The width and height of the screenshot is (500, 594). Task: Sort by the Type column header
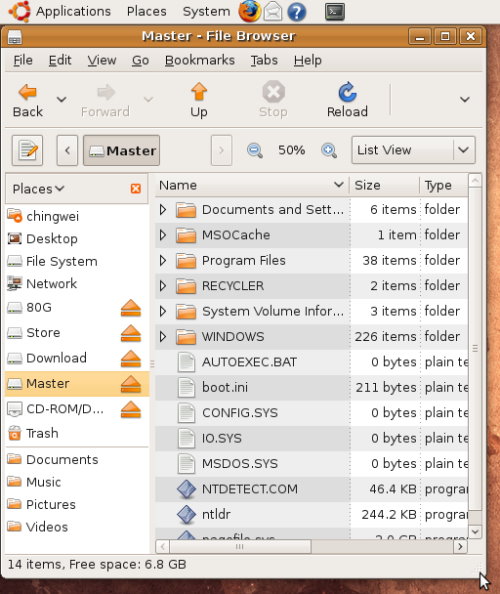coord(444,185)
